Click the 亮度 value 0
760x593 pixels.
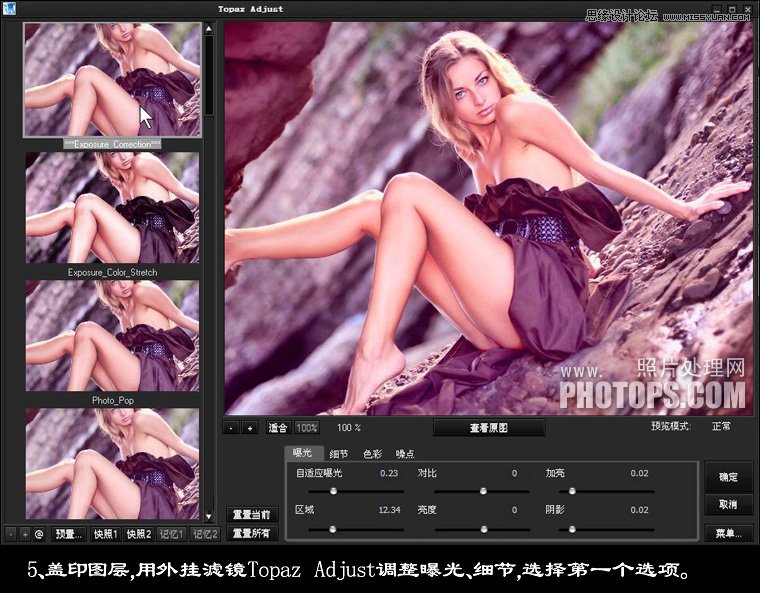tap(514, 510)
